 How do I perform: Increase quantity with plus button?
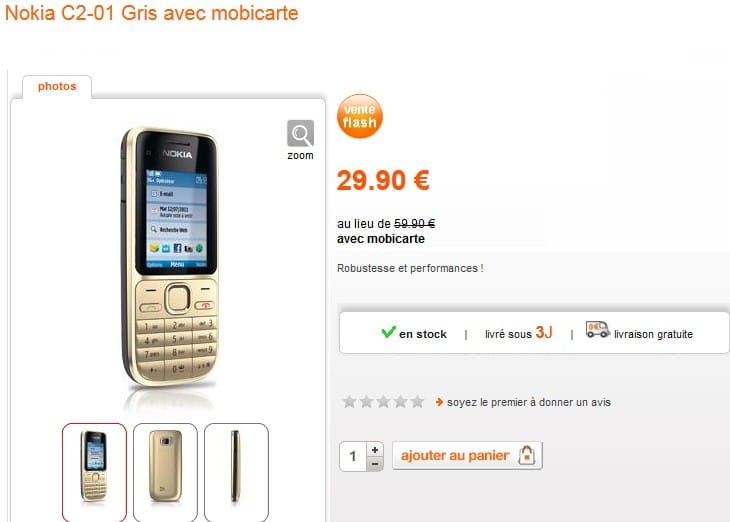tap(375, 449)
